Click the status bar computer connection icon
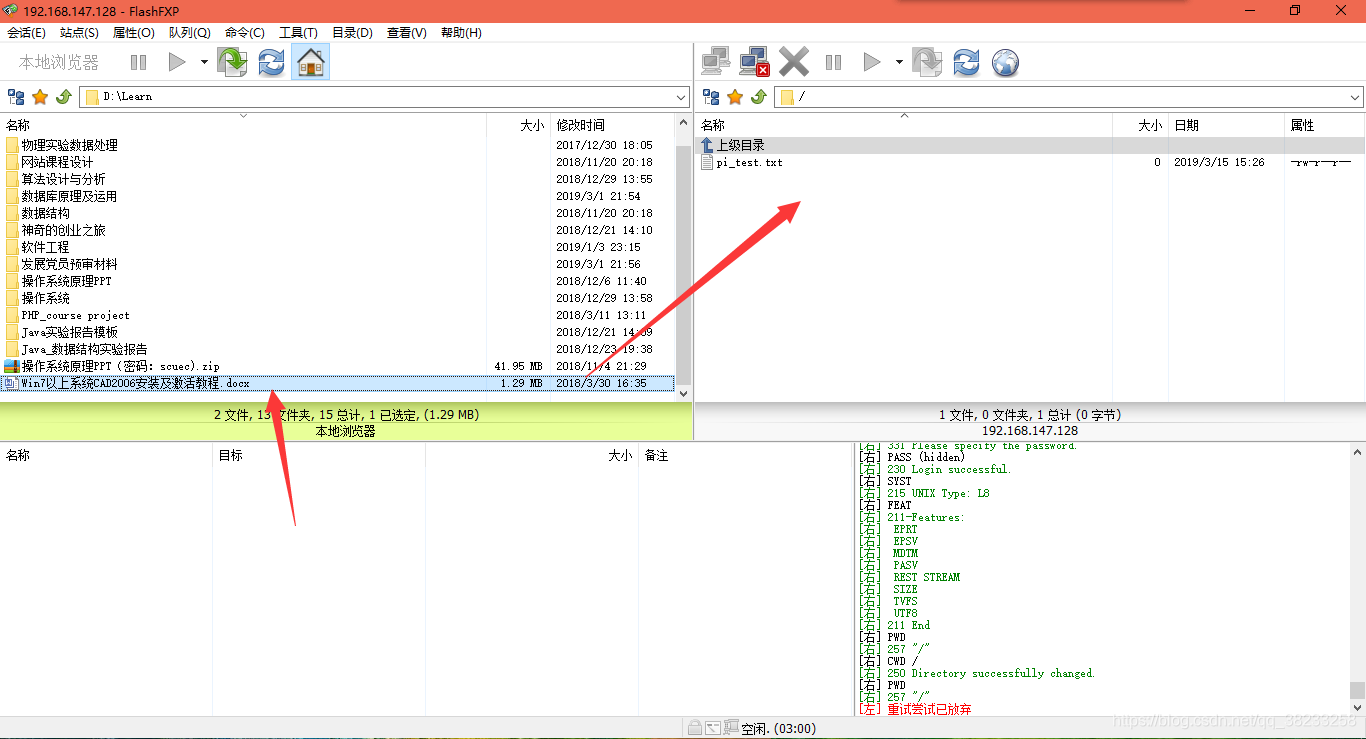 (x=731, y=727)
